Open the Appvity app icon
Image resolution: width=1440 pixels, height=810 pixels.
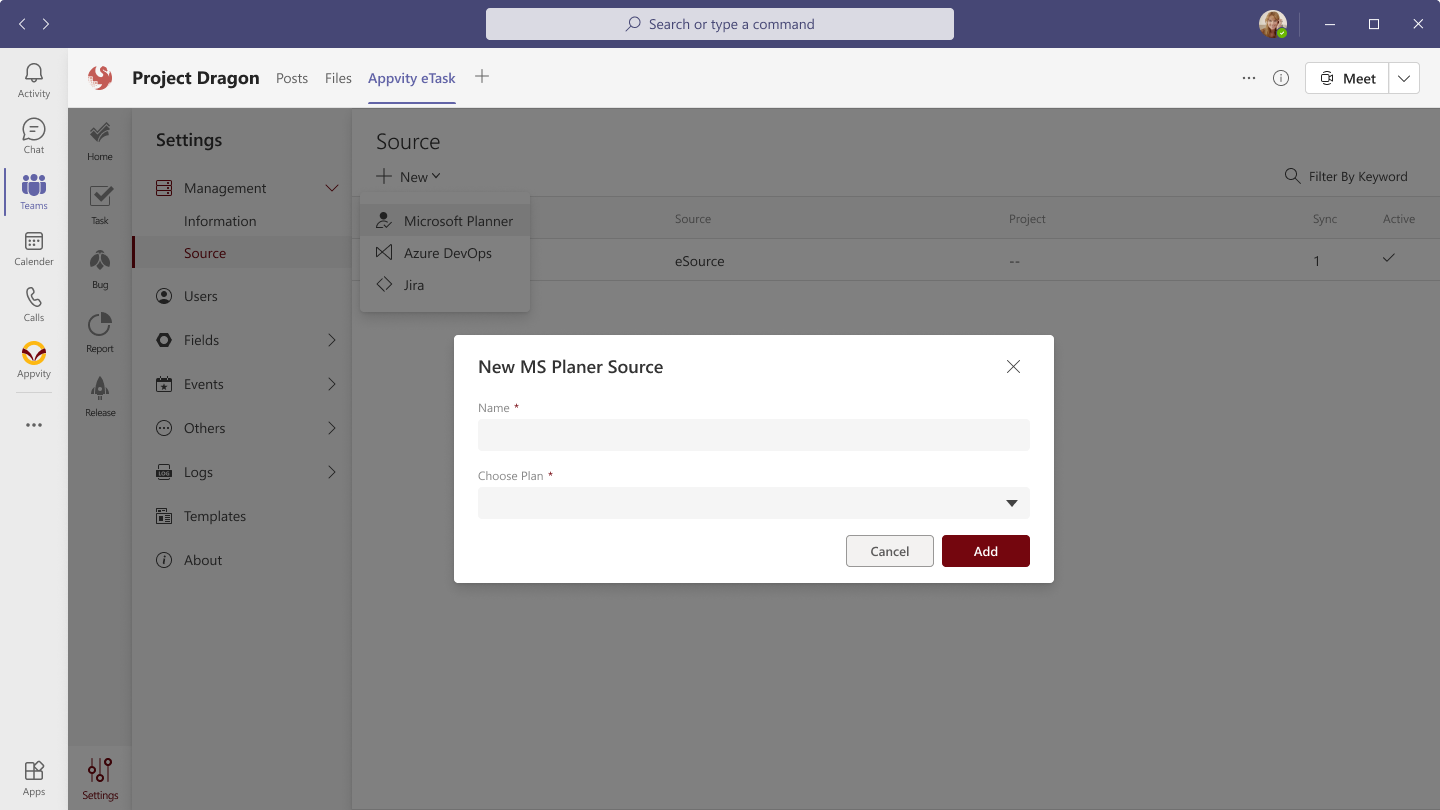point(34,360)
